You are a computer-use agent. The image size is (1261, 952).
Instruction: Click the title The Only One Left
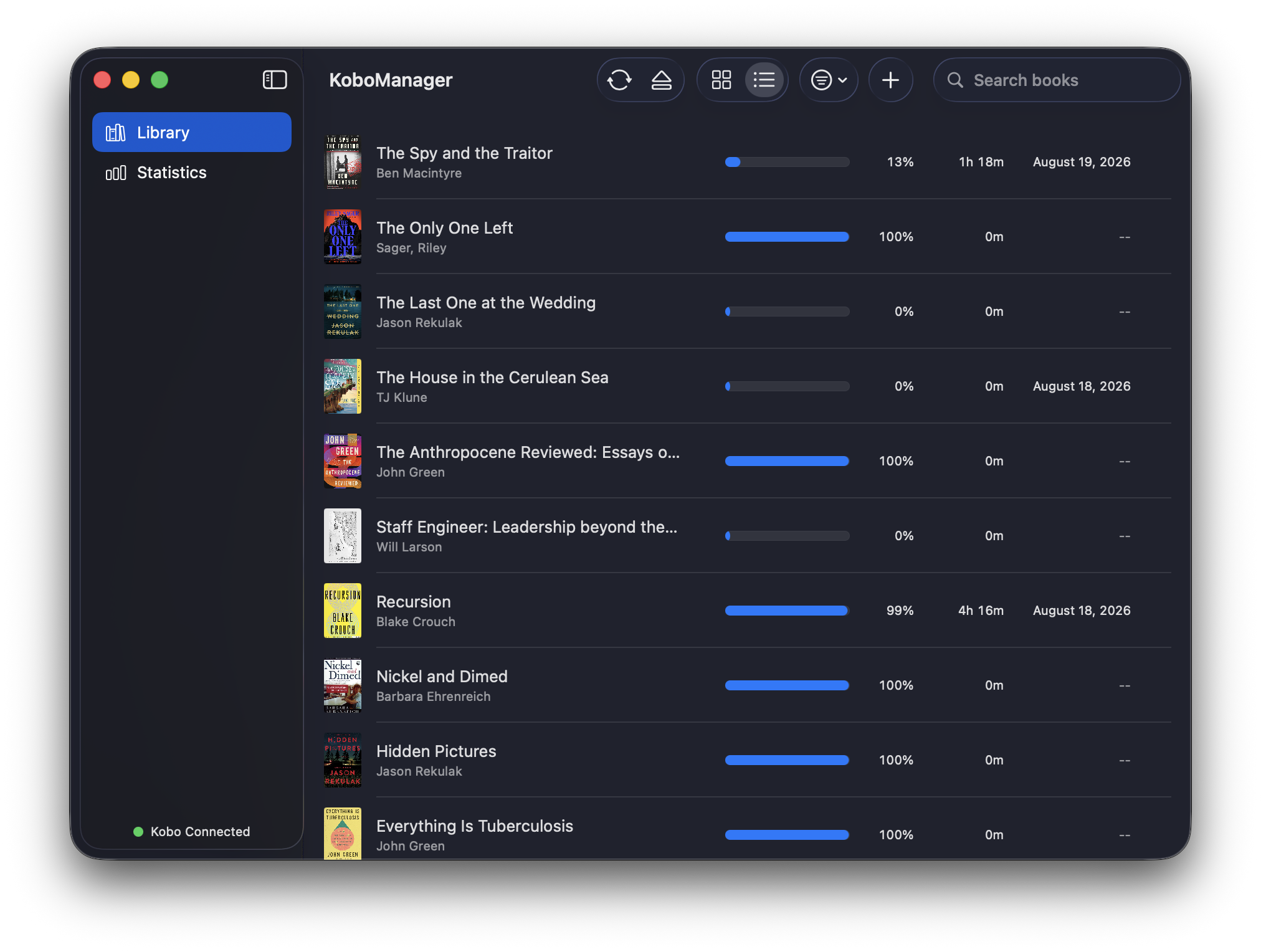pos(445,228)
